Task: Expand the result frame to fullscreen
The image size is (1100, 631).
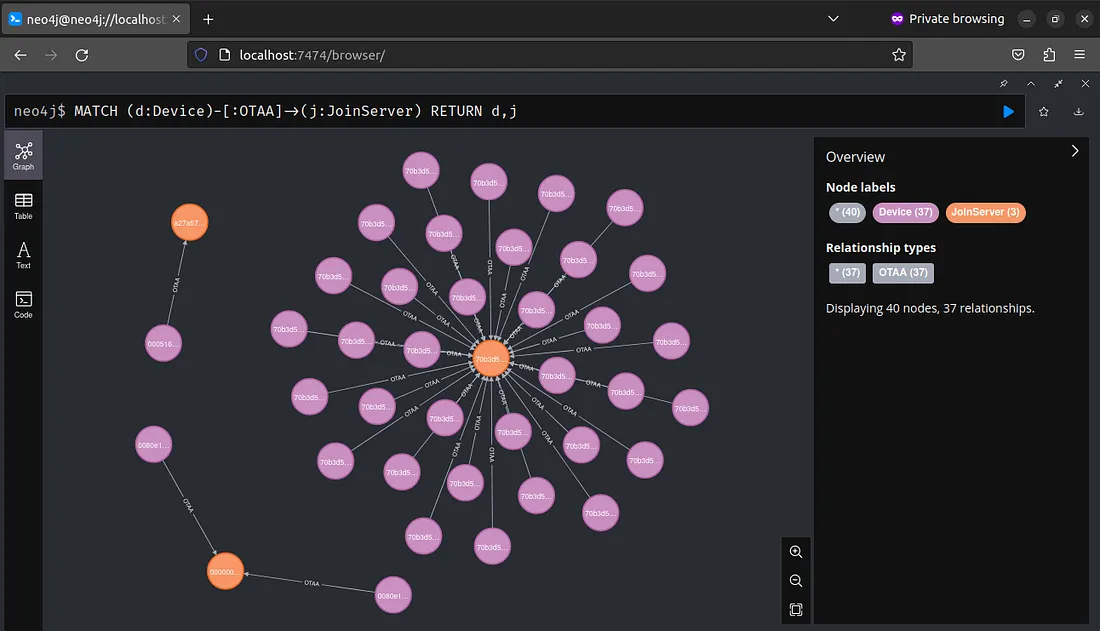Action: 1057,84
